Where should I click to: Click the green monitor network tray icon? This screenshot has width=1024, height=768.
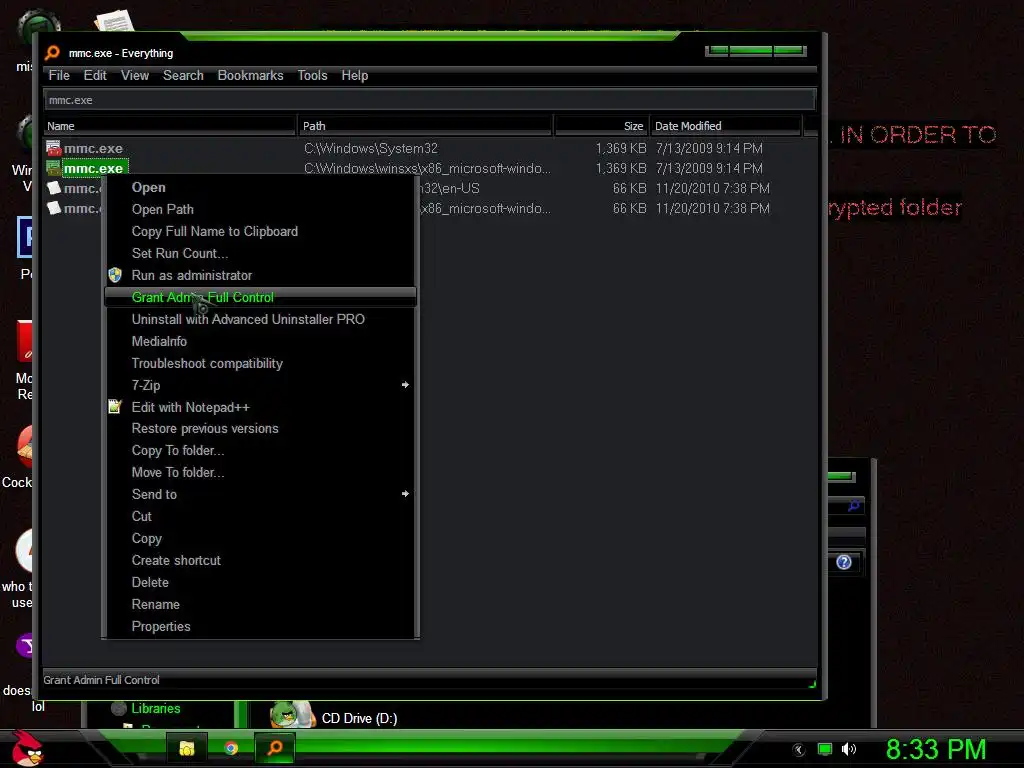point(825,749)
